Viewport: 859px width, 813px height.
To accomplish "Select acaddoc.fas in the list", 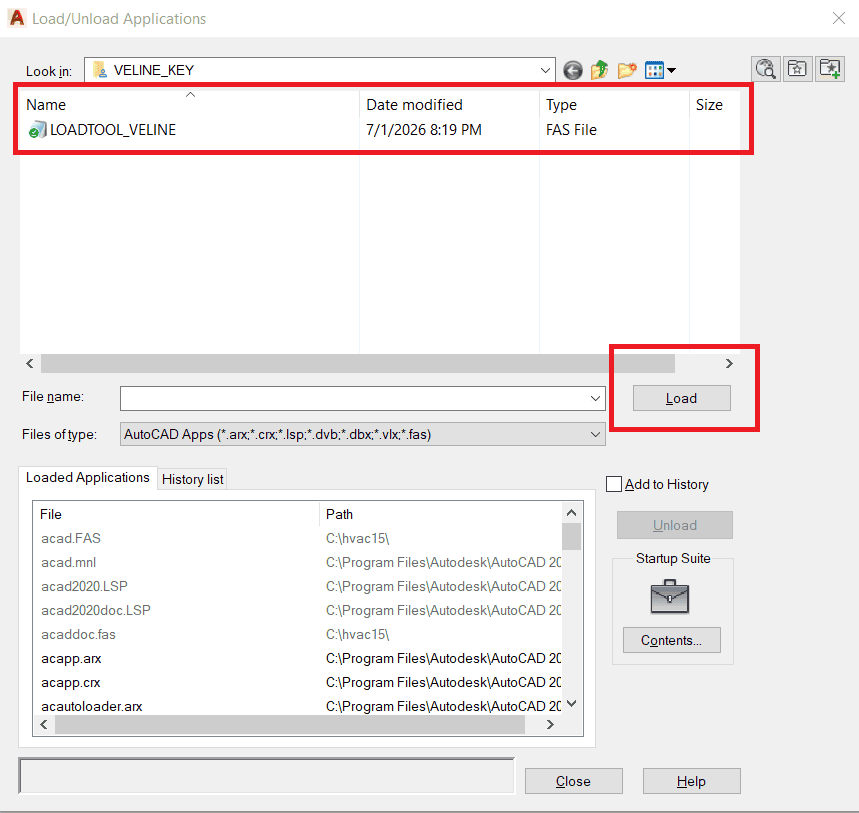I will [78, 635].
